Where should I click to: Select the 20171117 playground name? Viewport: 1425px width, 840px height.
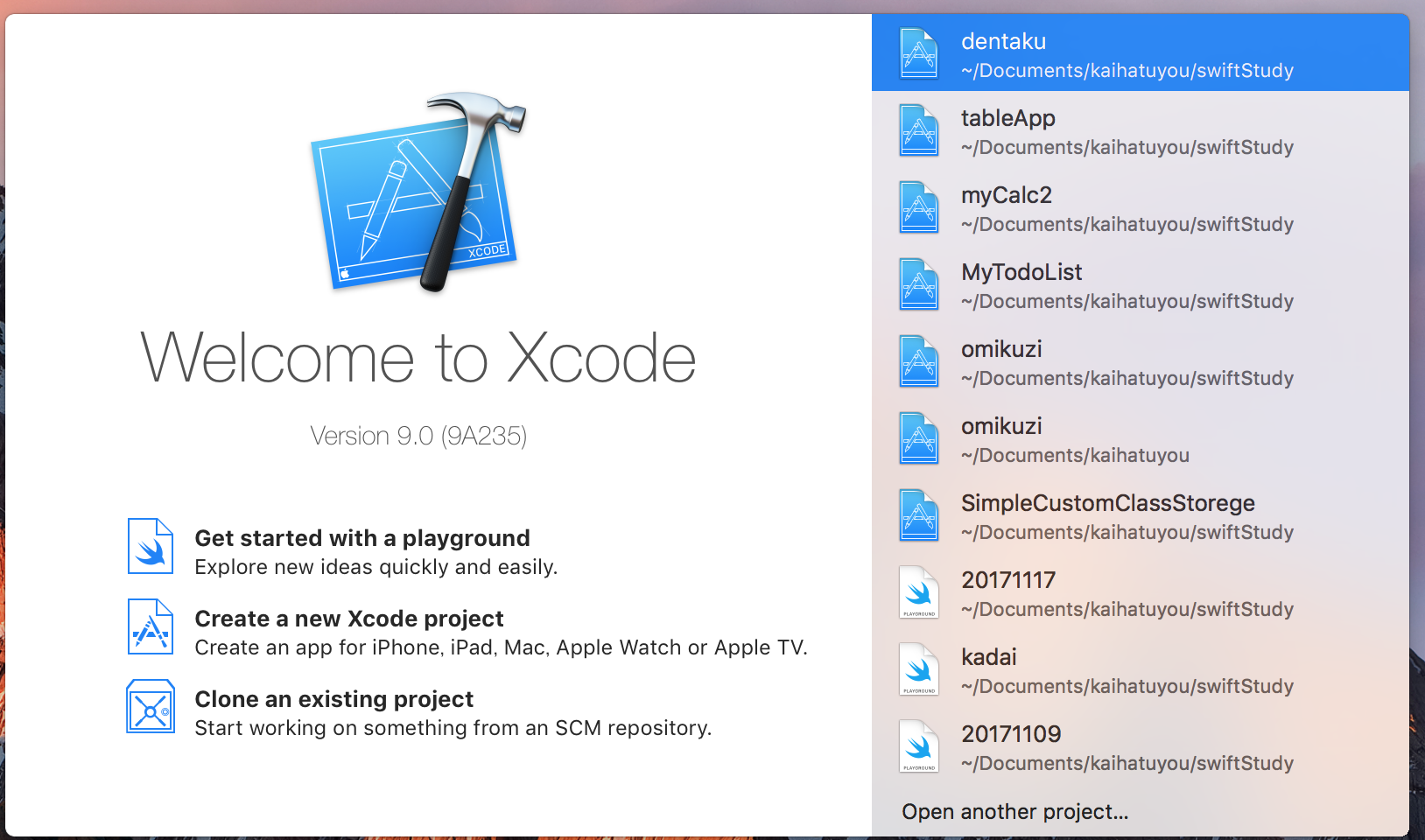coord(1008,580)
